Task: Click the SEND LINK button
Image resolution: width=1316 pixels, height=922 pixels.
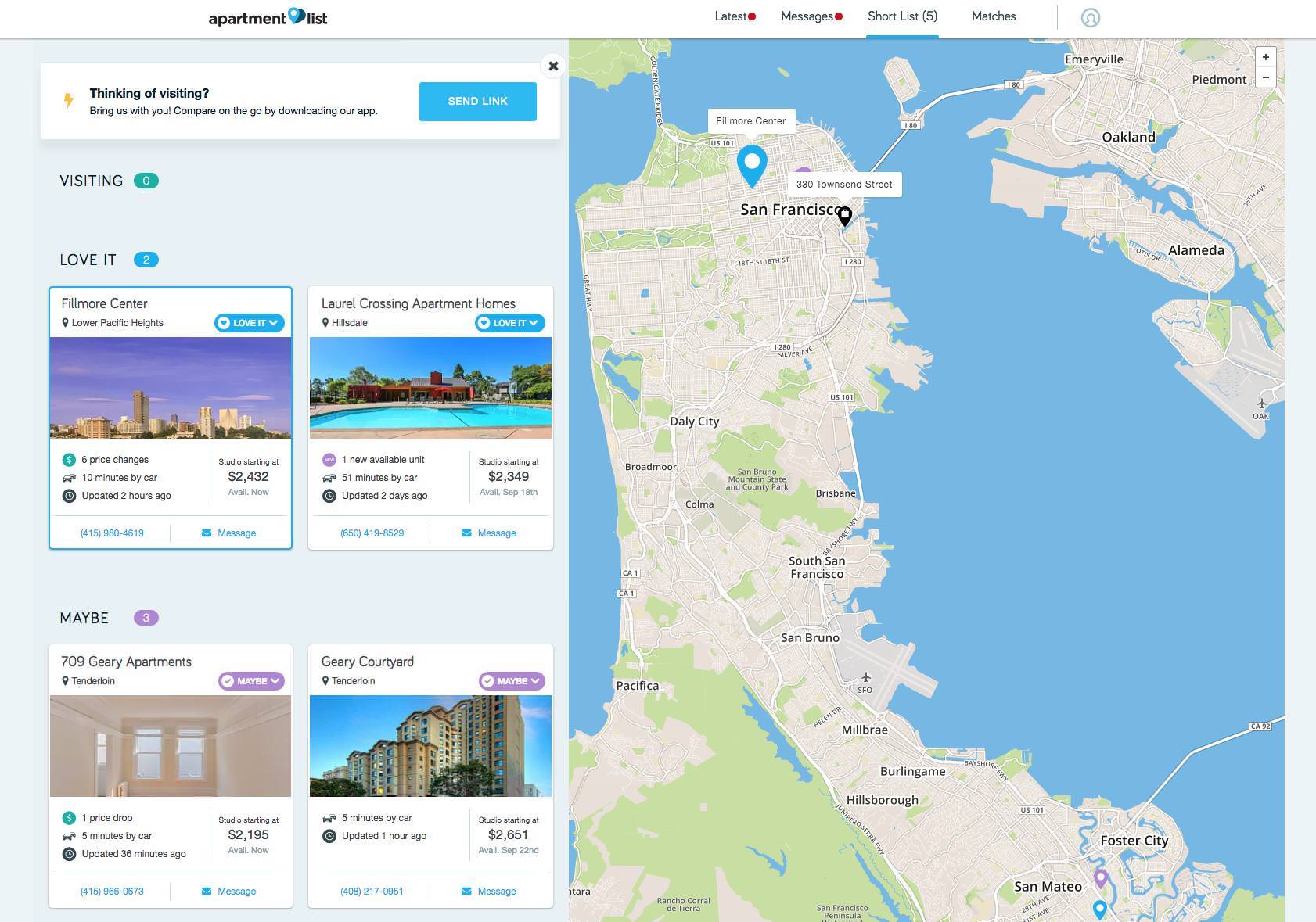Action: click(x=478, y=102)
